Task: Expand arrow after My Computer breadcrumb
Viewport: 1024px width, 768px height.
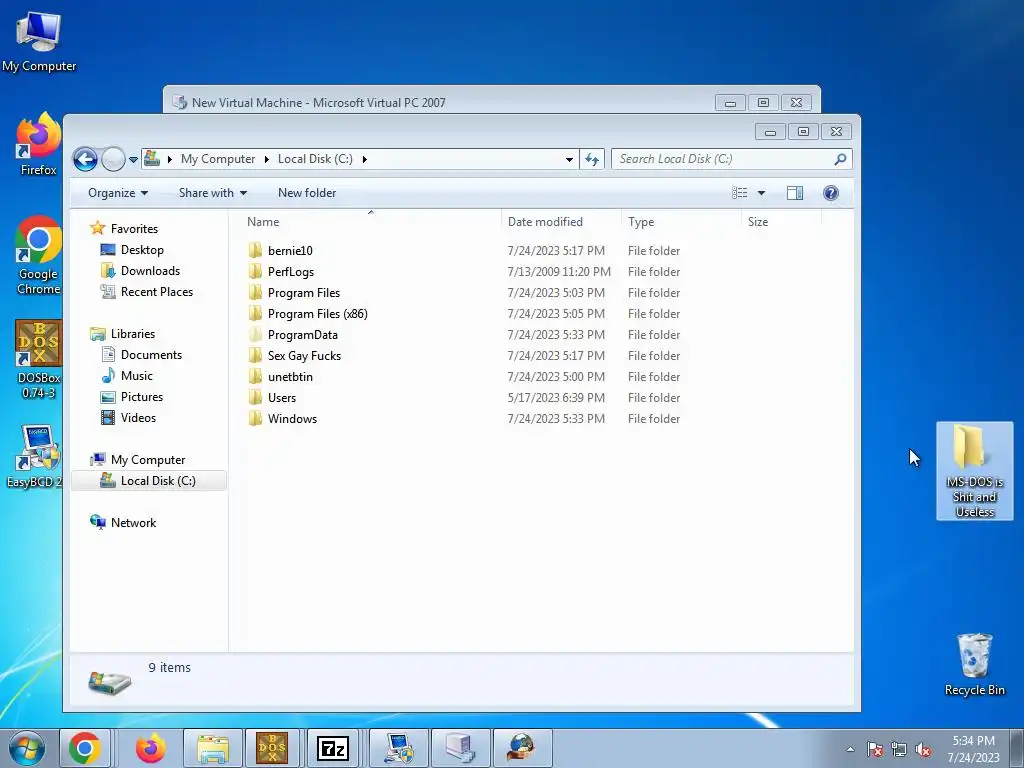Action: click(266, 159)
